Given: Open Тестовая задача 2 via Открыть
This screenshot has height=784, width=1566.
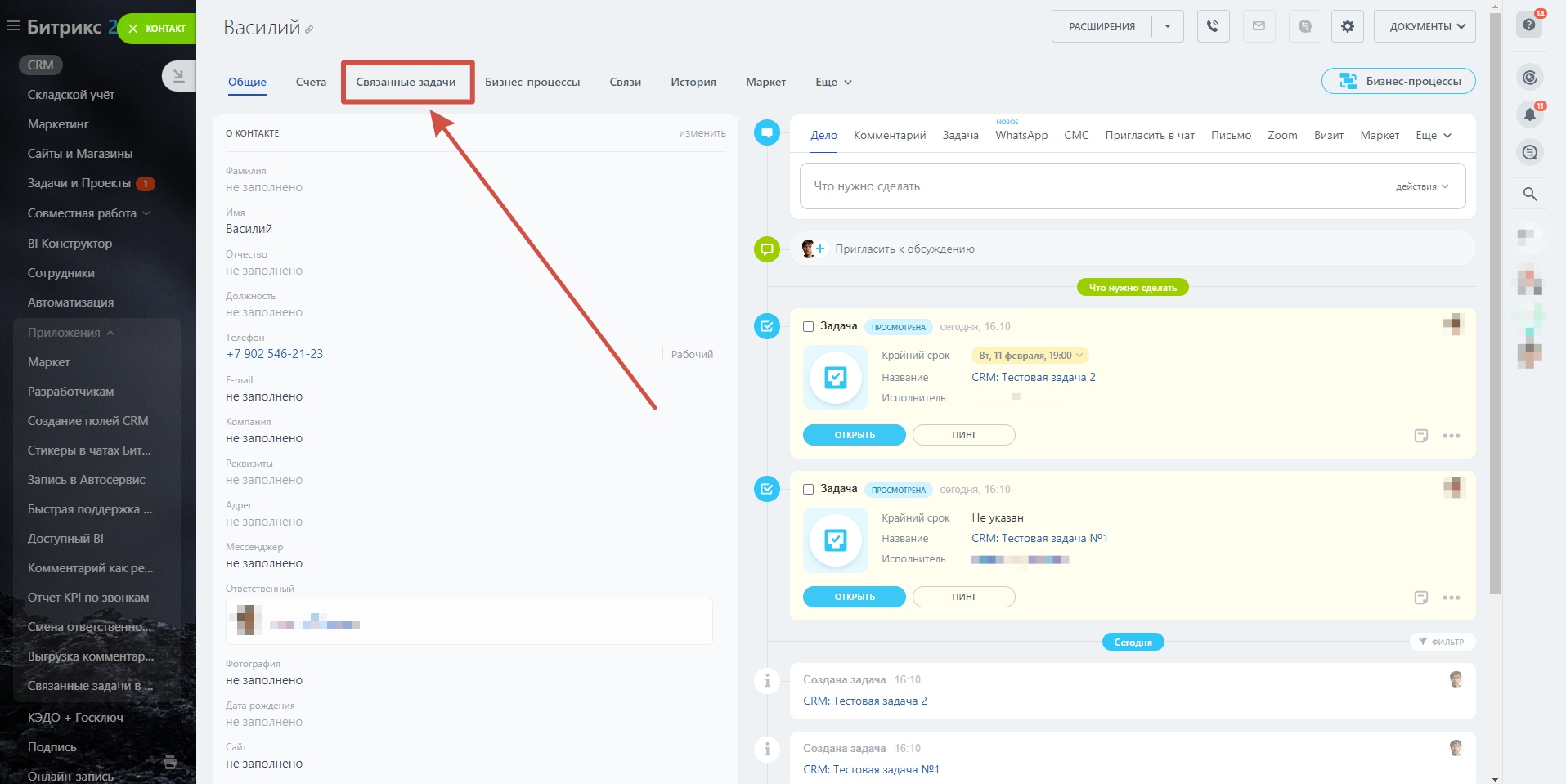Looking at the screenshot, I should pos(855,435).
